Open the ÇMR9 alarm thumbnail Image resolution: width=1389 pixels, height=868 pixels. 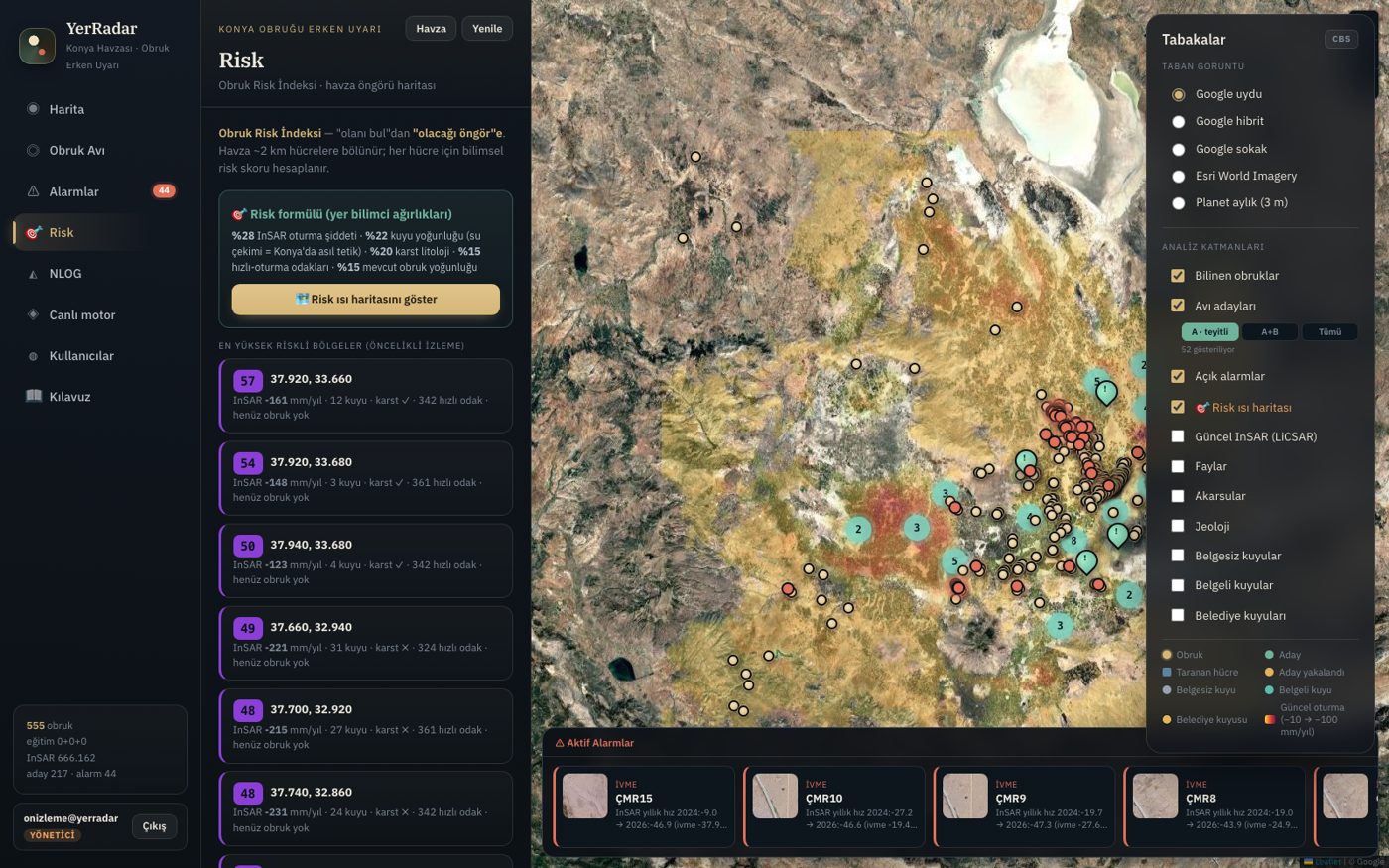pos(965,796)
